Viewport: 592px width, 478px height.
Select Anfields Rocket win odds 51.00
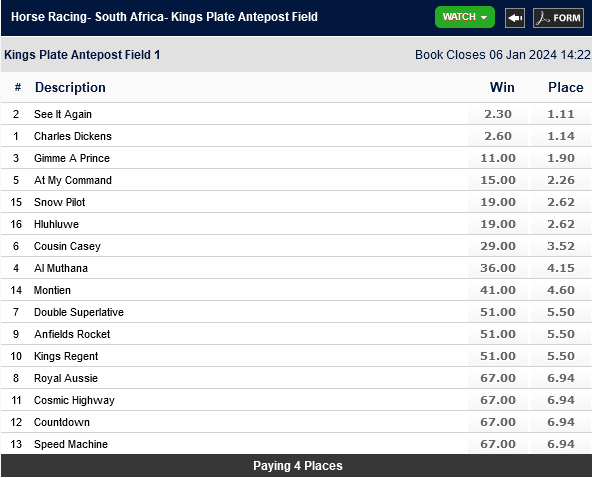pos(498,334)
